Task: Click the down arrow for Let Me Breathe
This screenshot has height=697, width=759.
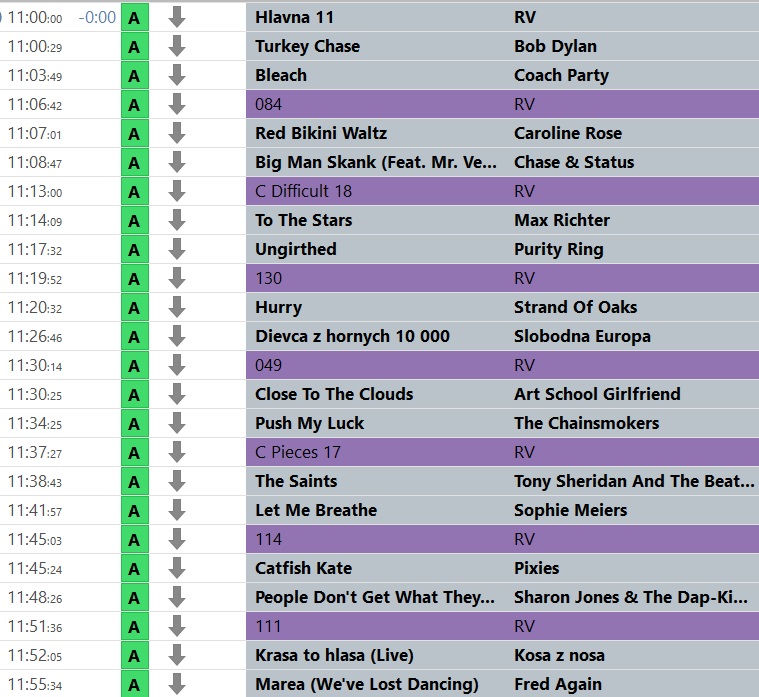Action: tap(177, 511)
